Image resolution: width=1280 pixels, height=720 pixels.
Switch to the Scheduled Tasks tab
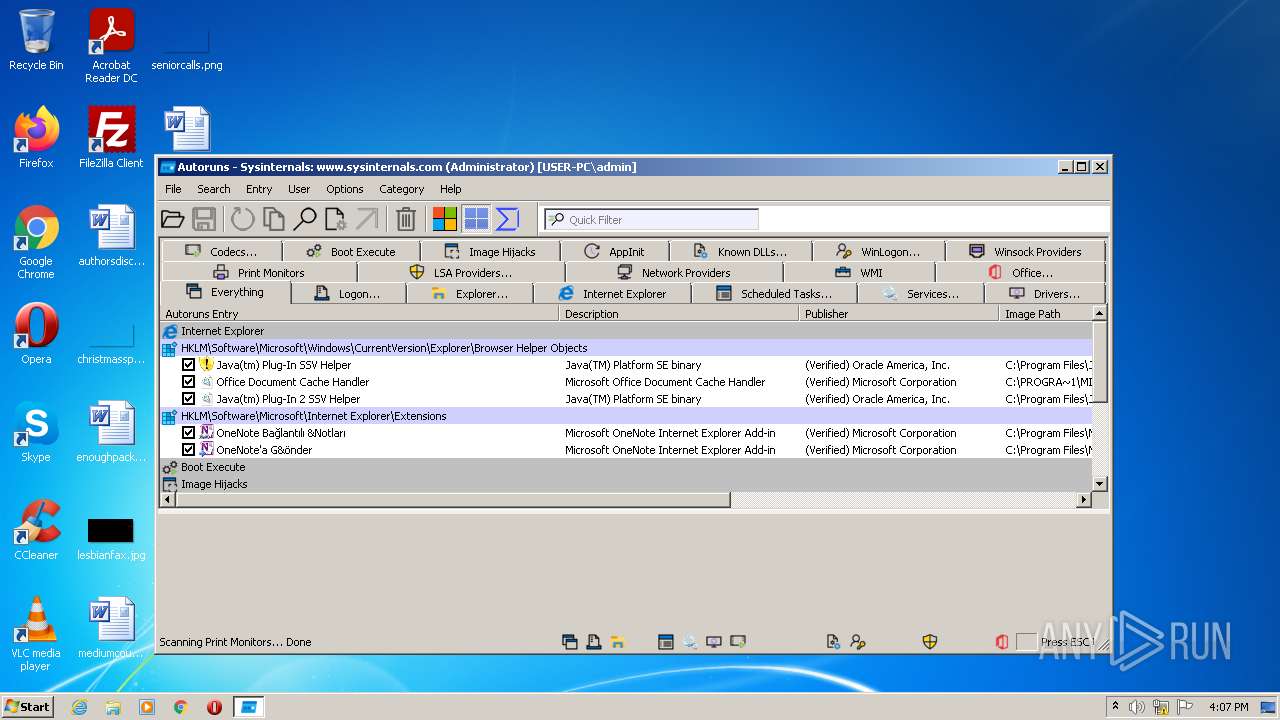[774, 294]
